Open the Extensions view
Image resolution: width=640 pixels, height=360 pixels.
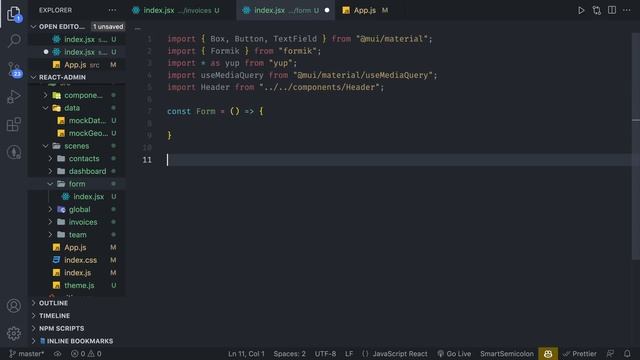click(14, 124)
